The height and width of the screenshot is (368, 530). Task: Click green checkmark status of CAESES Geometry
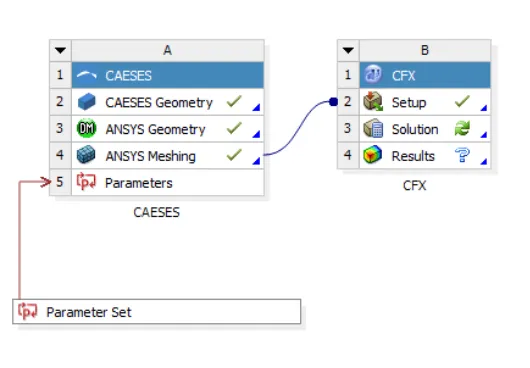pos(234,101)
